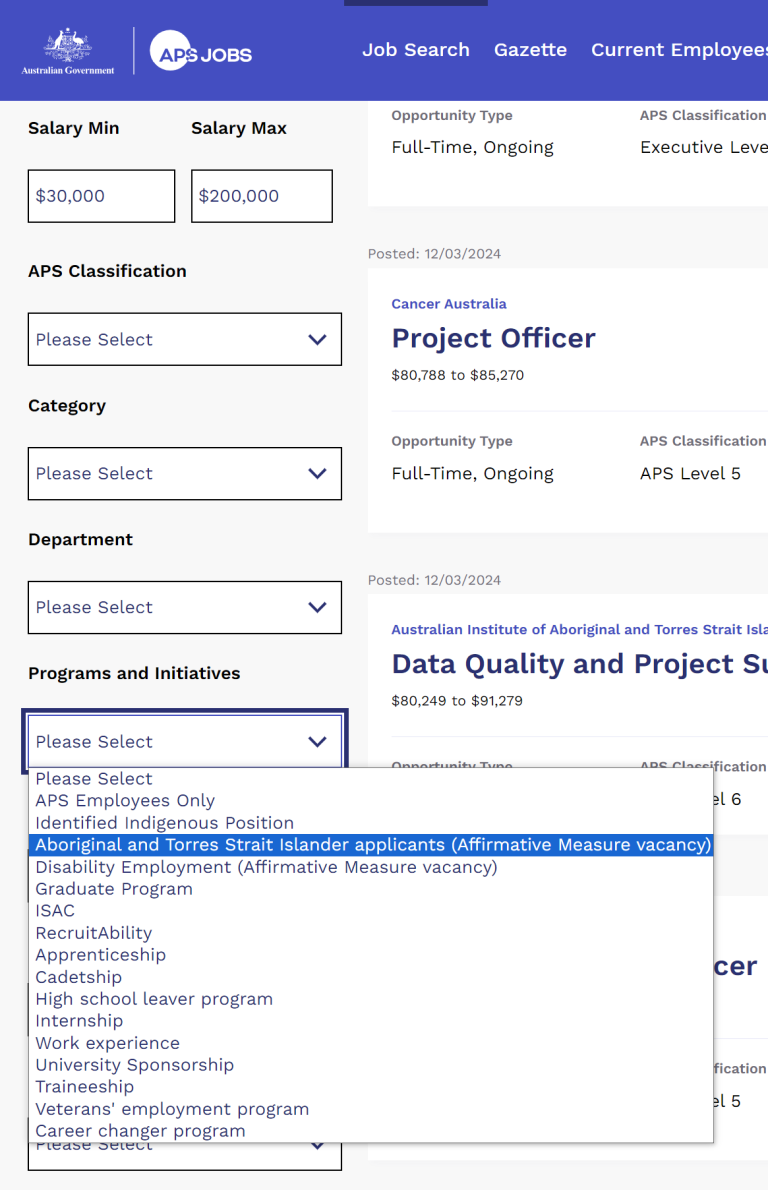The height and width of the screenshot is (1190, 768).
Task: Click the '$80,249 to $91,279' salary text
Action: tap(457, 700)
